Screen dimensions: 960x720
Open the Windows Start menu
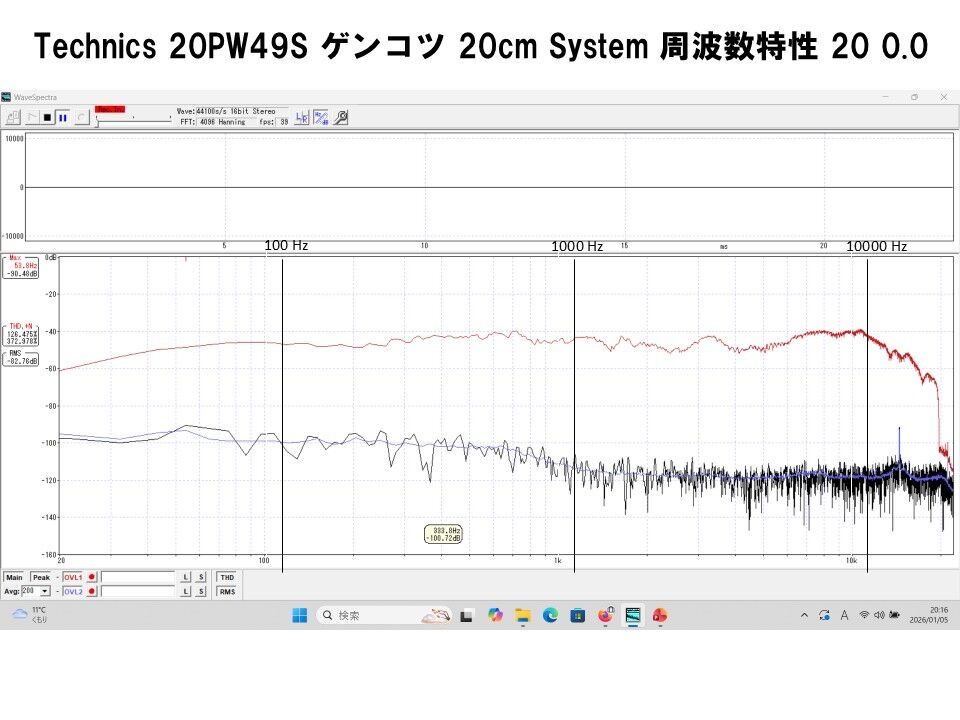click(299, 615)
